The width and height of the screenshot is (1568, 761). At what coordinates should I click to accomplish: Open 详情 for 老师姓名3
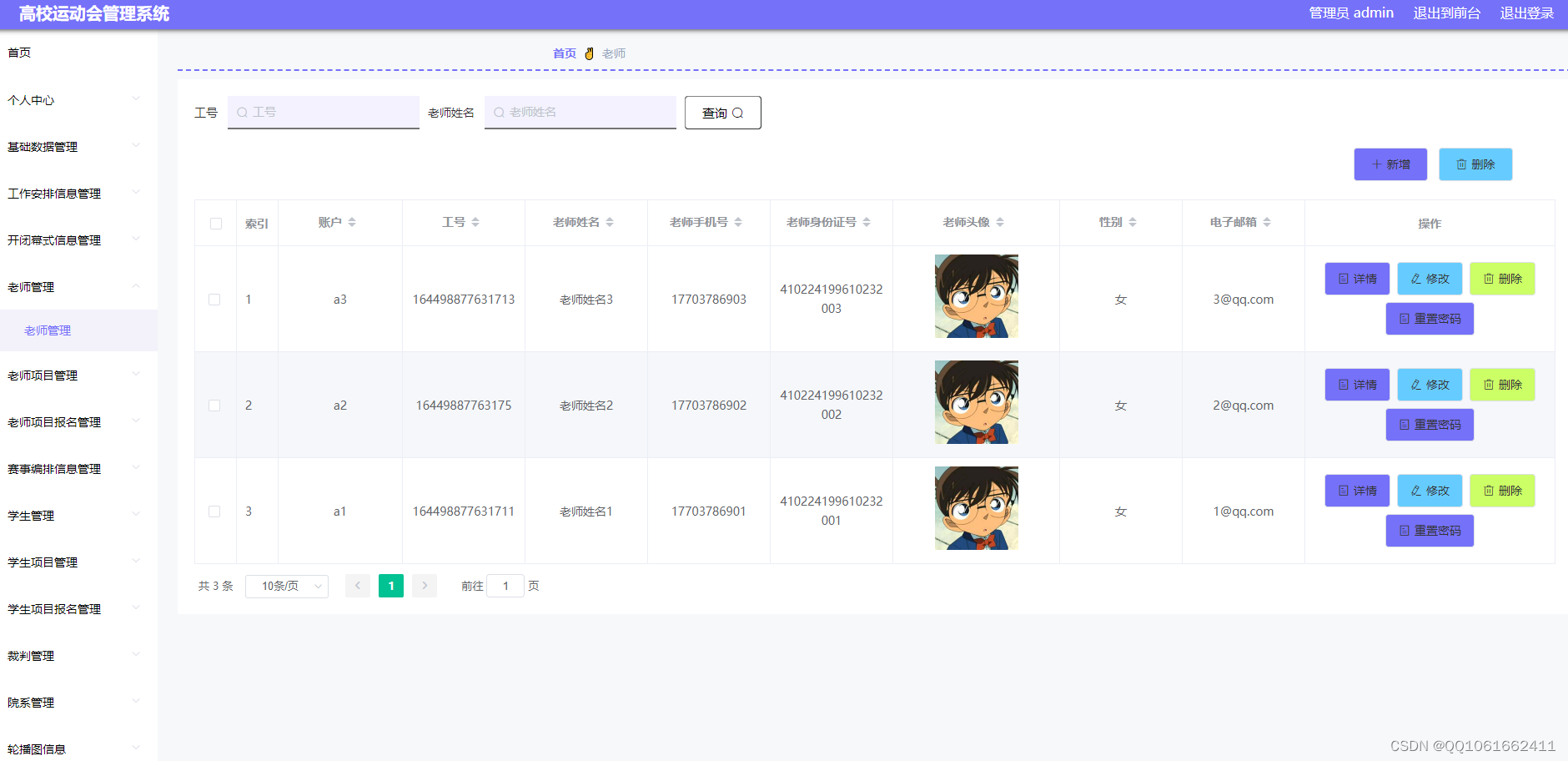[x=1357, y=279]
